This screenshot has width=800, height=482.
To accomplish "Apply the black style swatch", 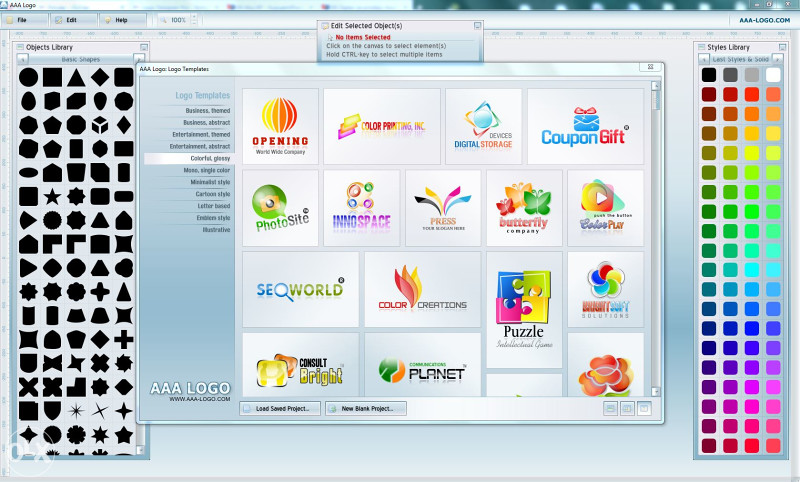I will click(x=709, y=75).
